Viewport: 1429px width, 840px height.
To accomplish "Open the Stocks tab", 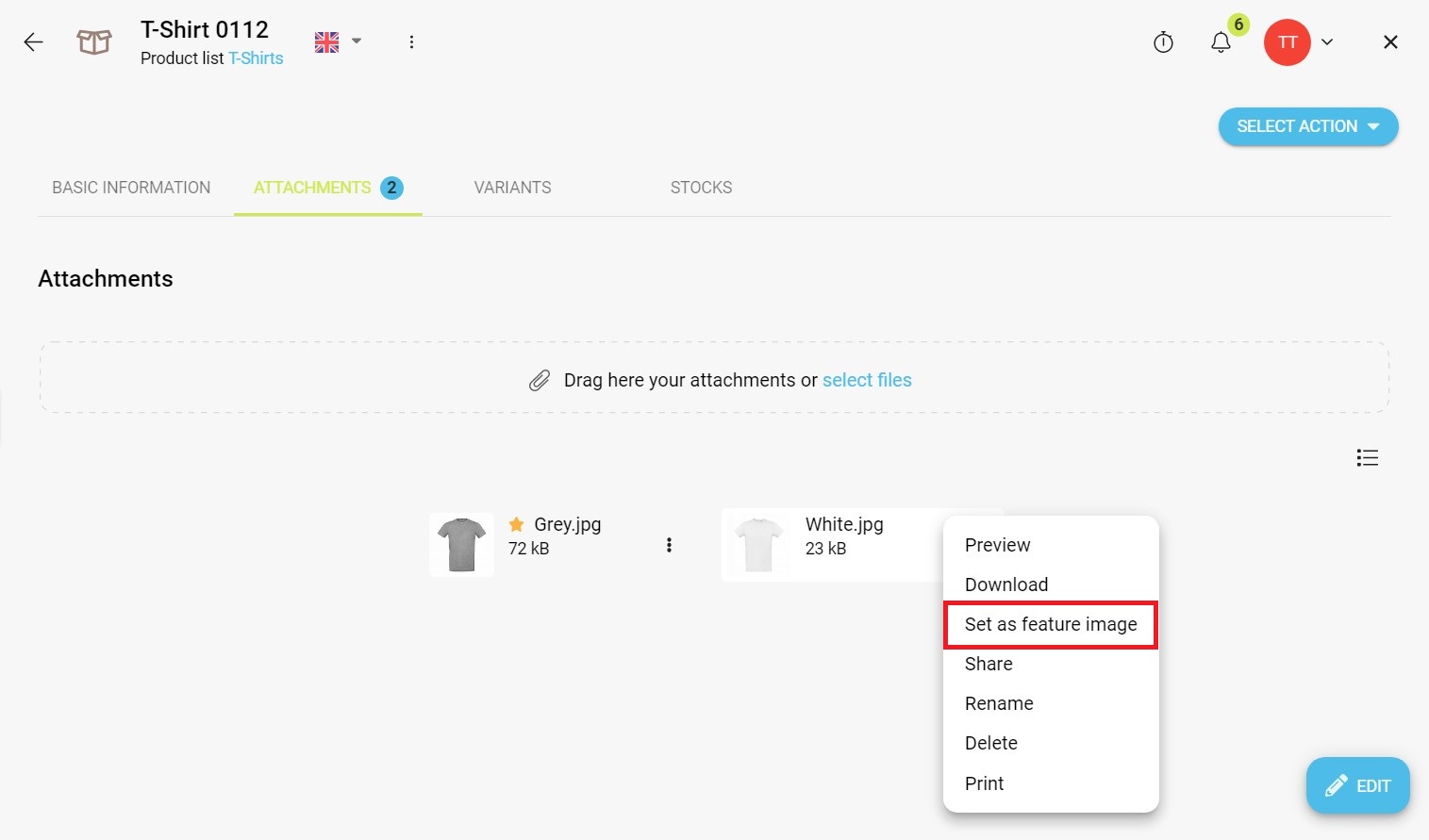I will click(x=701, y=188).
